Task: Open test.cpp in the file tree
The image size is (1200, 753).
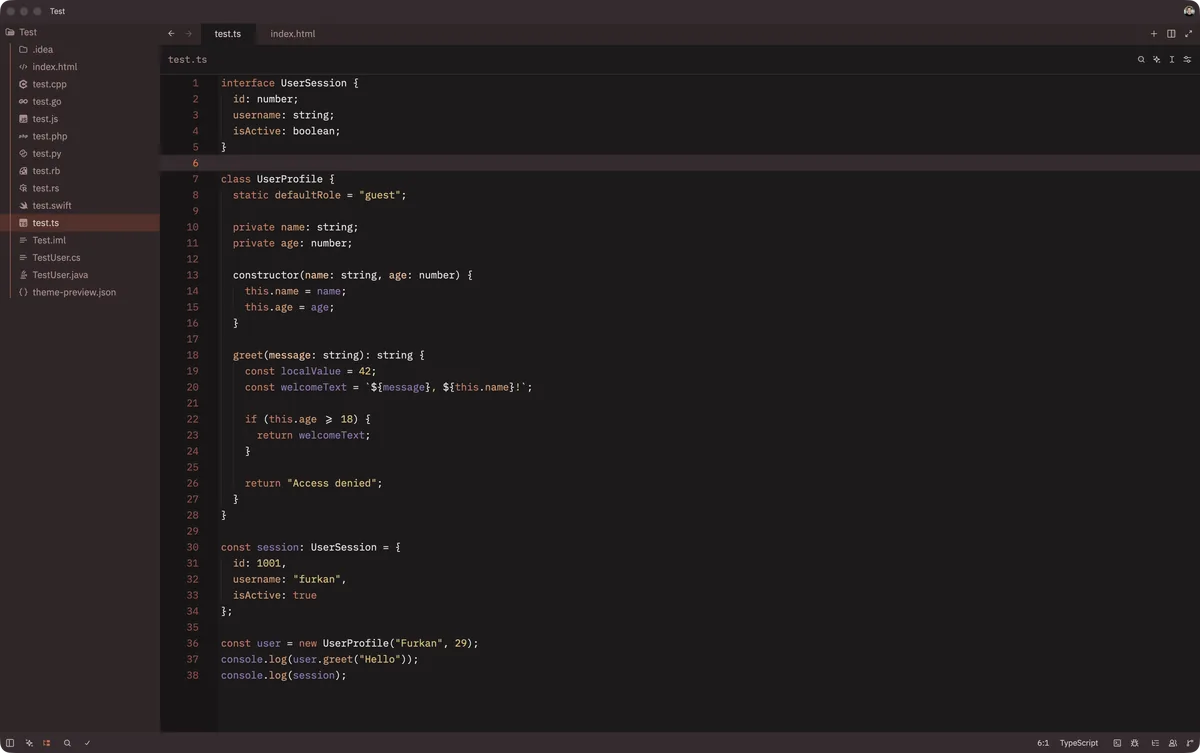Action: pos(80,84)
